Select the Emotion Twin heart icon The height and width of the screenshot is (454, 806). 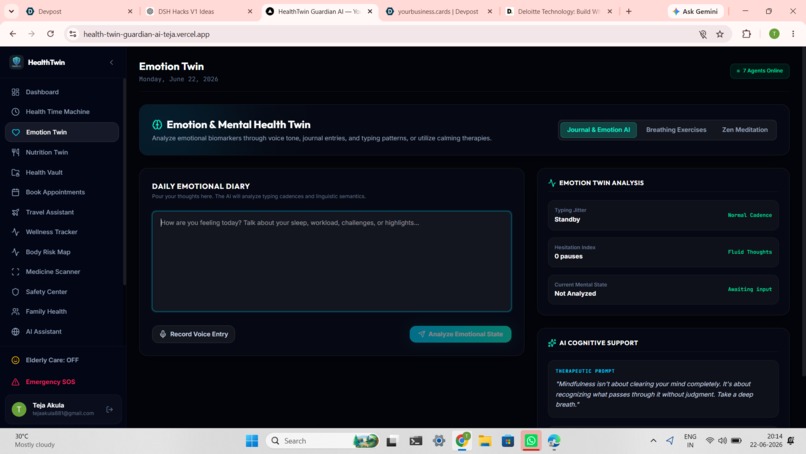(15, 132)
